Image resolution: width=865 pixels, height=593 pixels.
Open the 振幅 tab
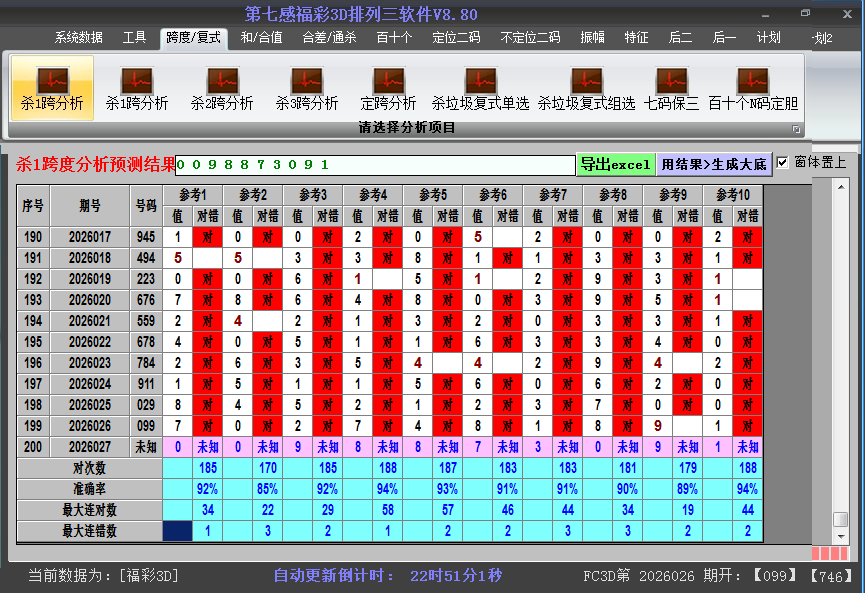(x=593, y=38)
